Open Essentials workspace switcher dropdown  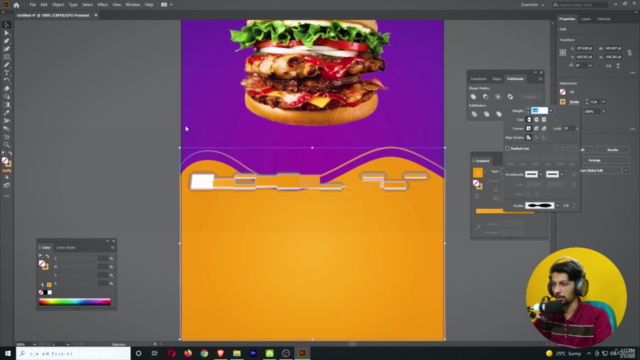coord(533,5)
